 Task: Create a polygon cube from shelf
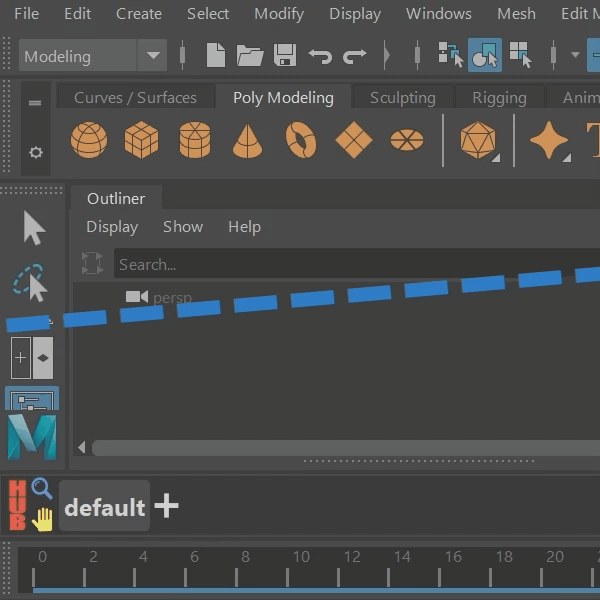pos(142,140)
